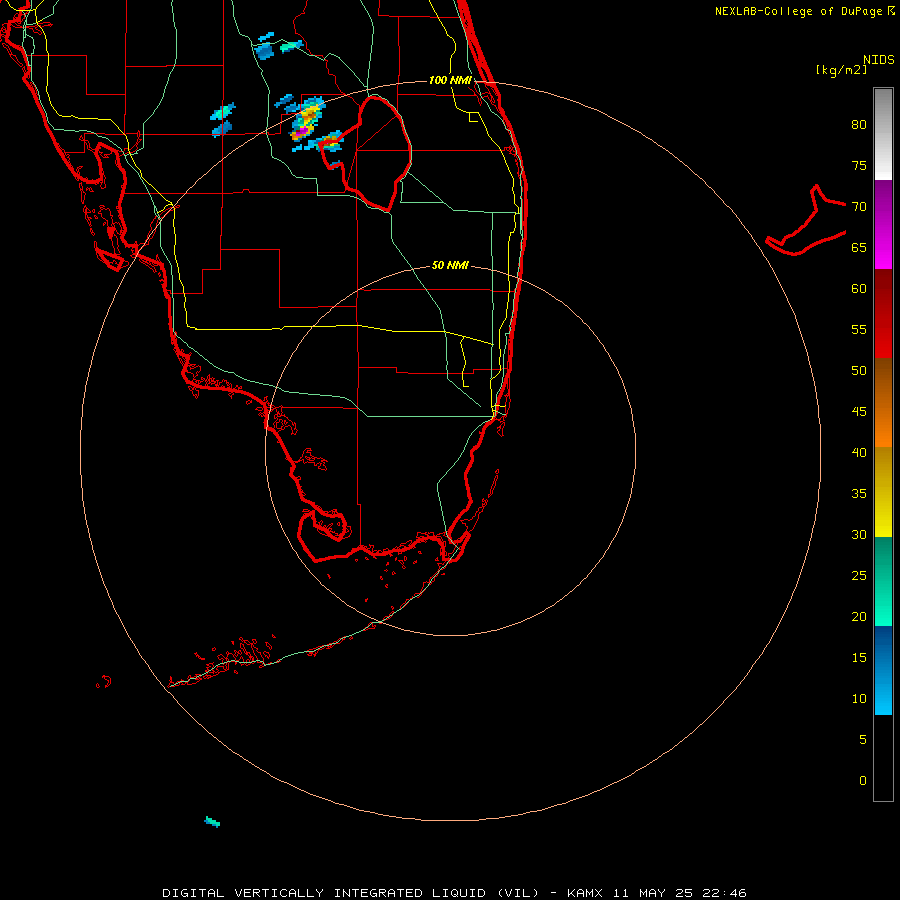Screen dimensions: 900x900
Task: Click the NIDS label
Action: coord(879,60)
